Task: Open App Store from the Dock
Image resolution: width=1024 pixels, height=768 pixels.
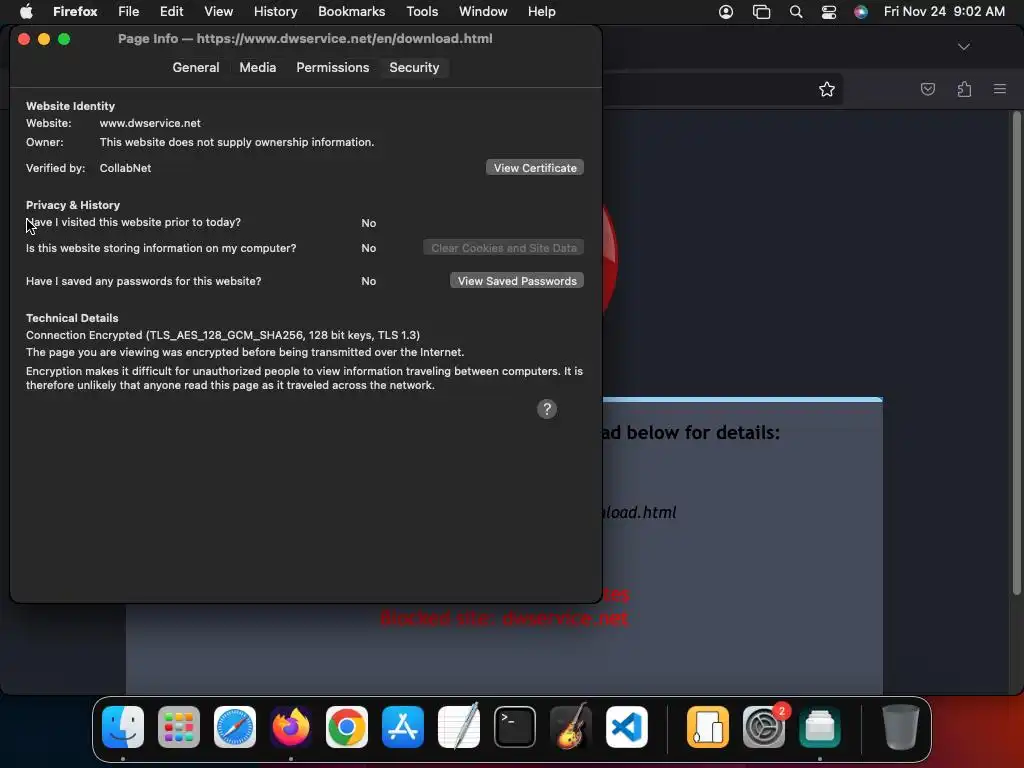Action: click(x=403, y=727)
